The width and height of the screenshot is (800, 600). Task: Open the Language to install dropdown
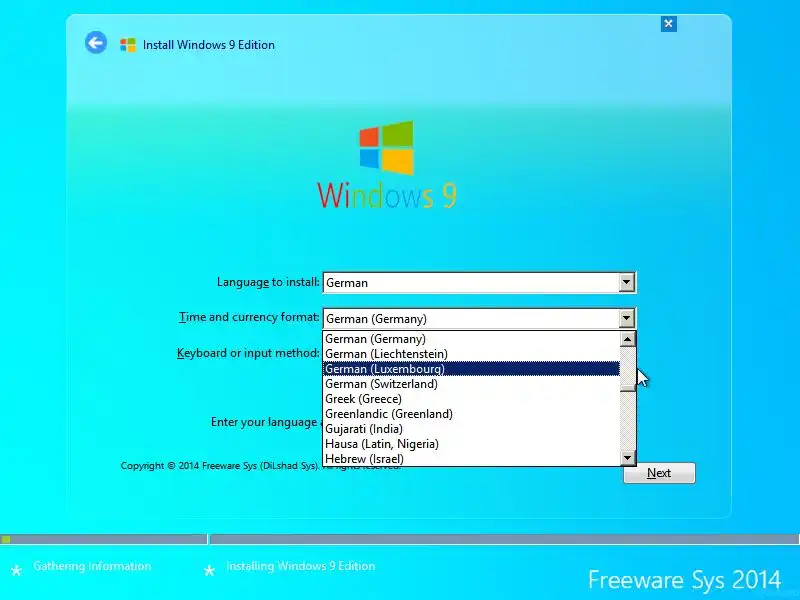(479, 283)
